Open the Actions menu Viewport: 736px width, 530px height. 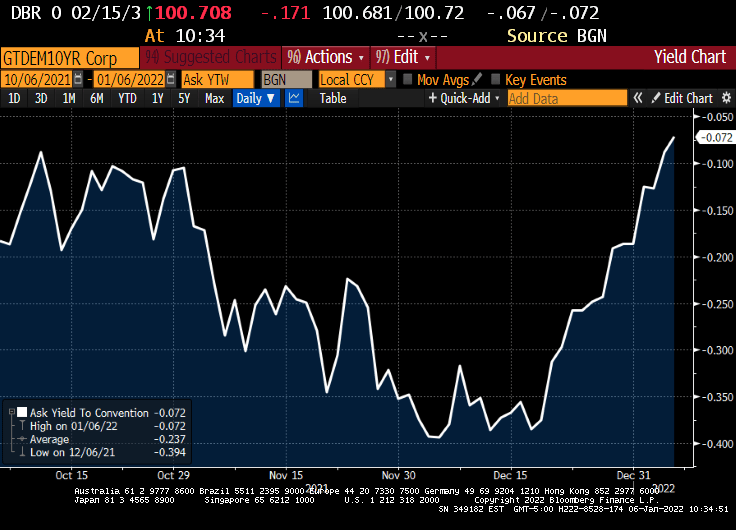point(325,57)
